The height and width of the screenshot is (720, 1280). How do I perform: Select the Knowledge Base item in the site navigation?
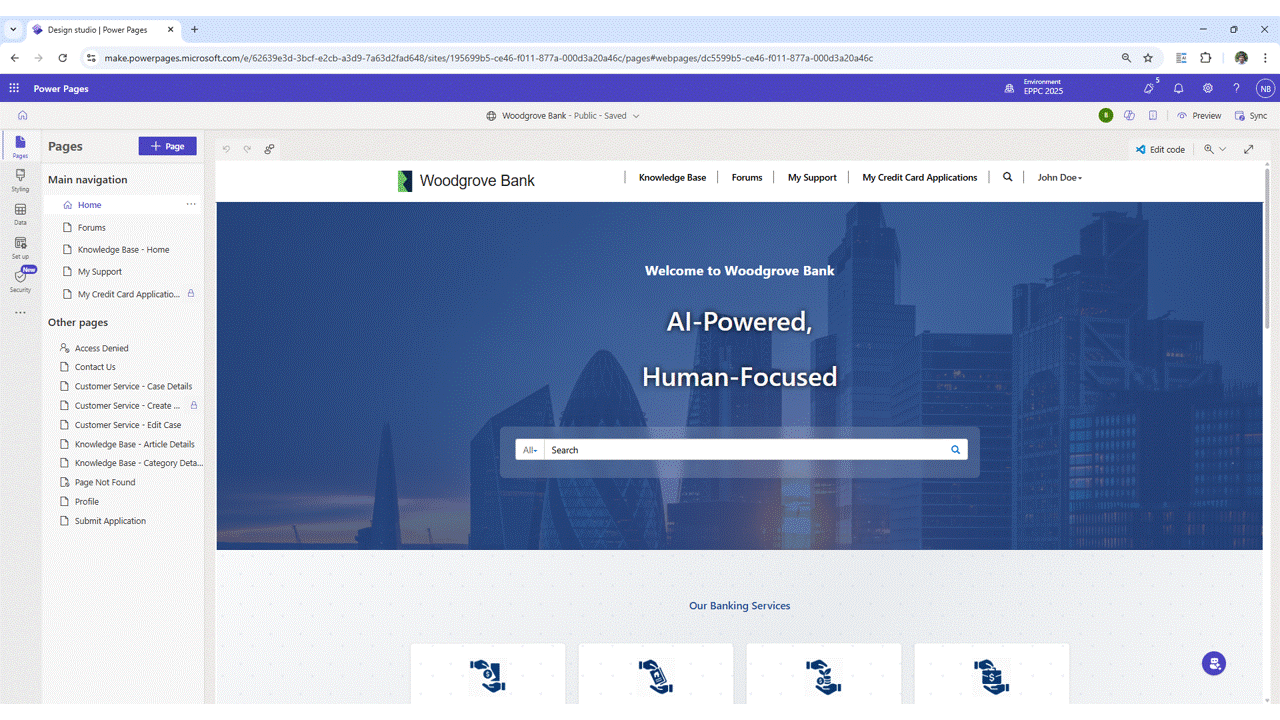[672, 177]
